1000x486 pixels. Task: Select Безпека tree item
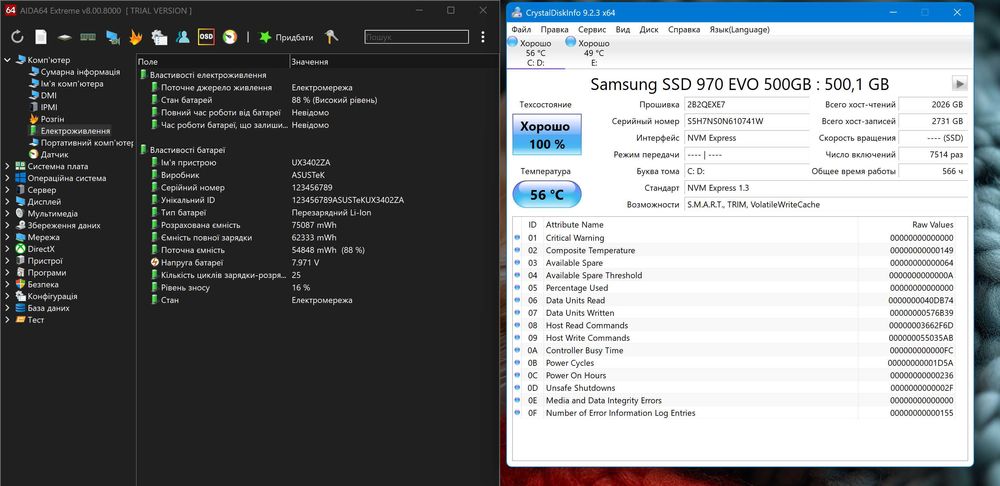pyautogui.click(x=43, y=284)
